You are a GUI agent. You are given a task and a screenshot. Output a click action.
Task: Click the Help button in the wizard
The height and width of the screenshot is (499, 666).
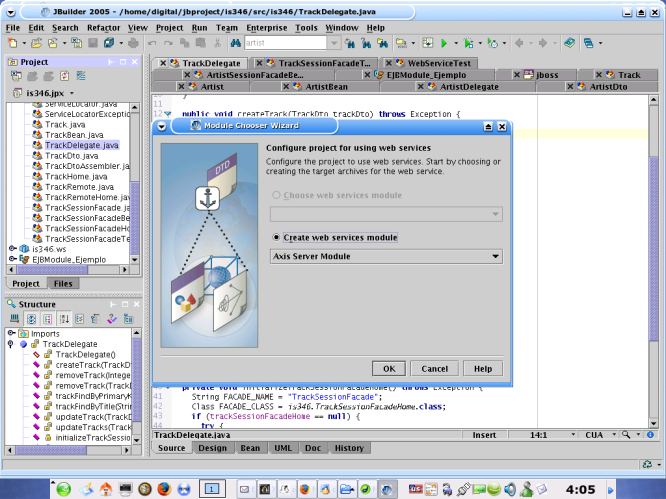(x=484, y=368)
